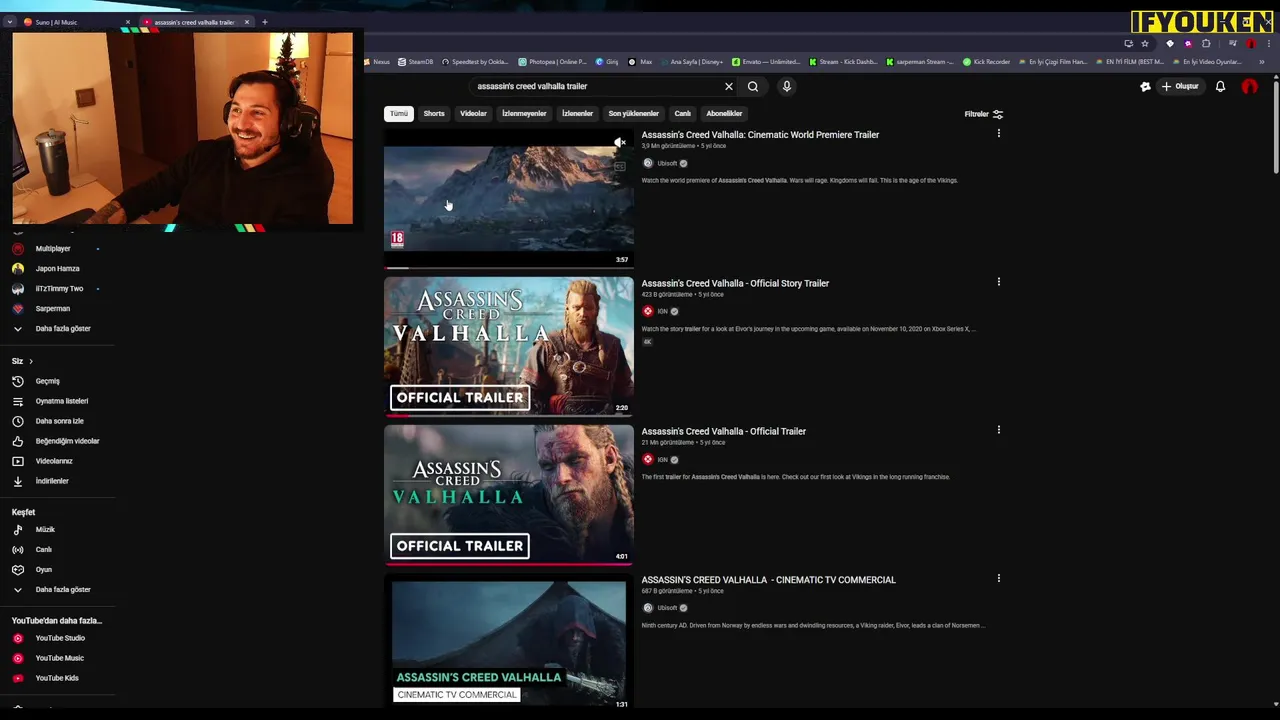Viewport: 1280px width, 720px height.
Task: Show hidden bookmarks overflow chevron
Action: [x=1261, y=62]
